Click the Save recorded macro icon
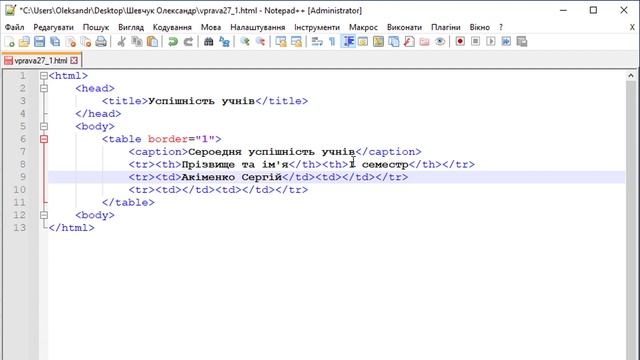Viewport: 640px width, 360px height. (522, 42)
